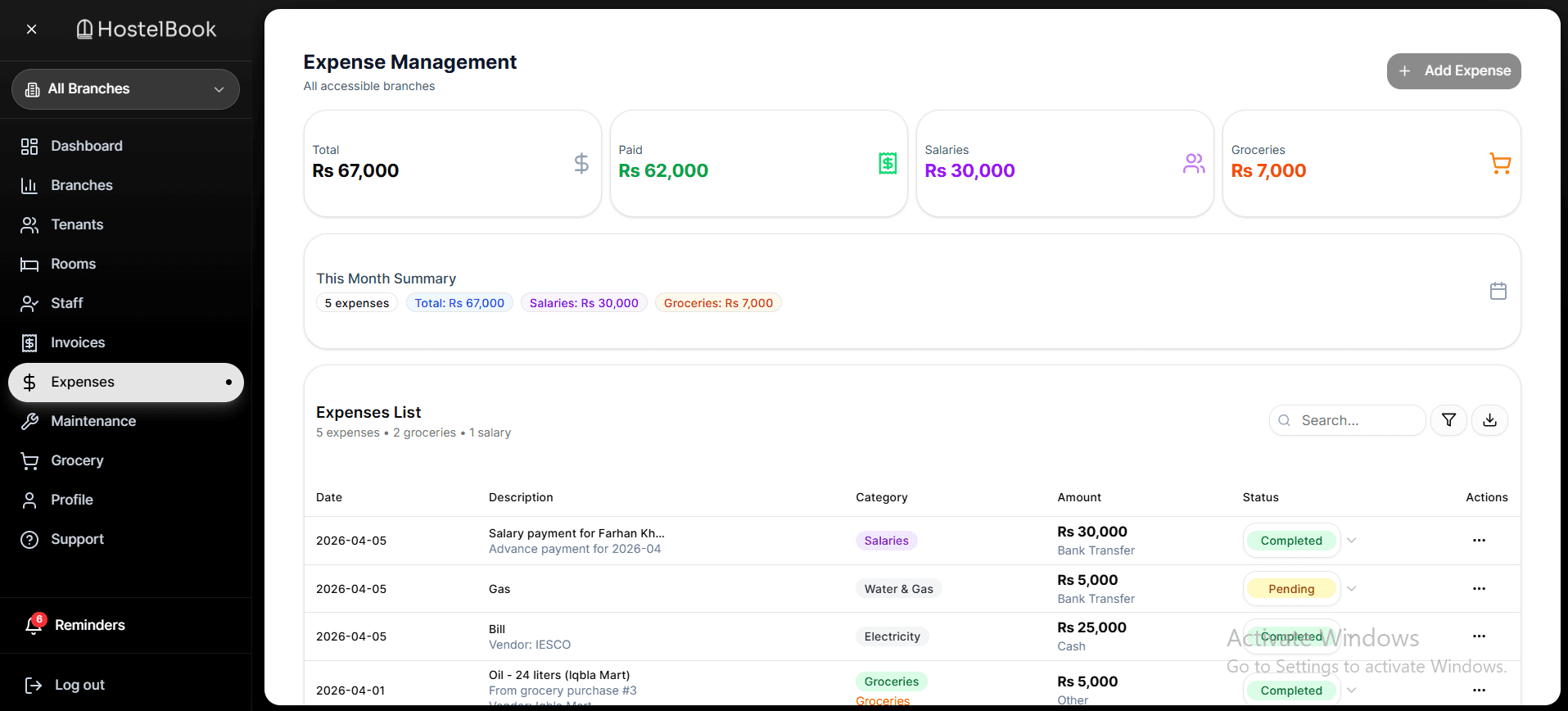Image resolution: width=1568 pixels, height=711 pixels.
Task: Click the Staff person-check icon
Action: (x=29, y=304)
